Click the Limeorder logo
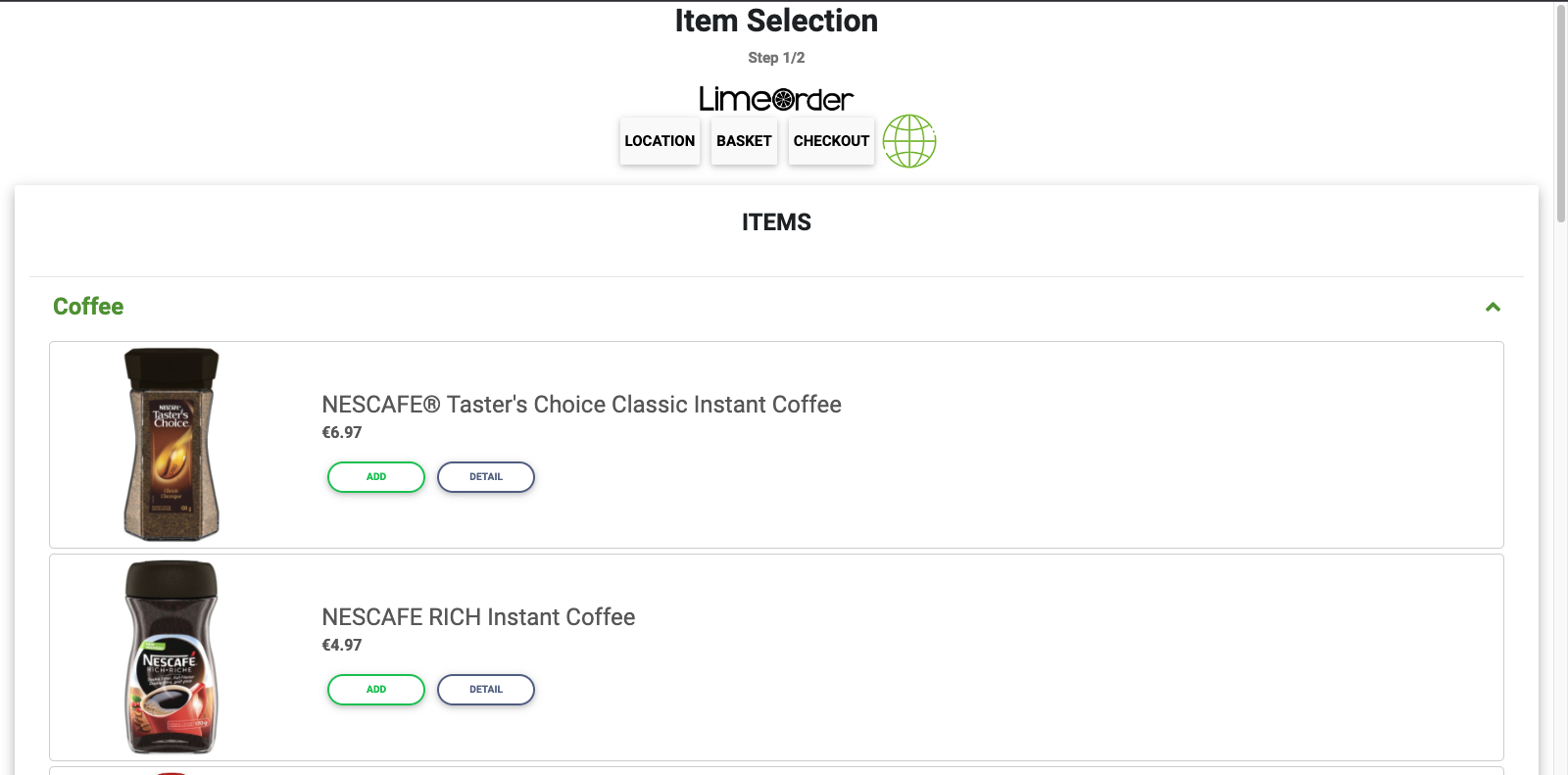1568x775 pixels. 775,98
